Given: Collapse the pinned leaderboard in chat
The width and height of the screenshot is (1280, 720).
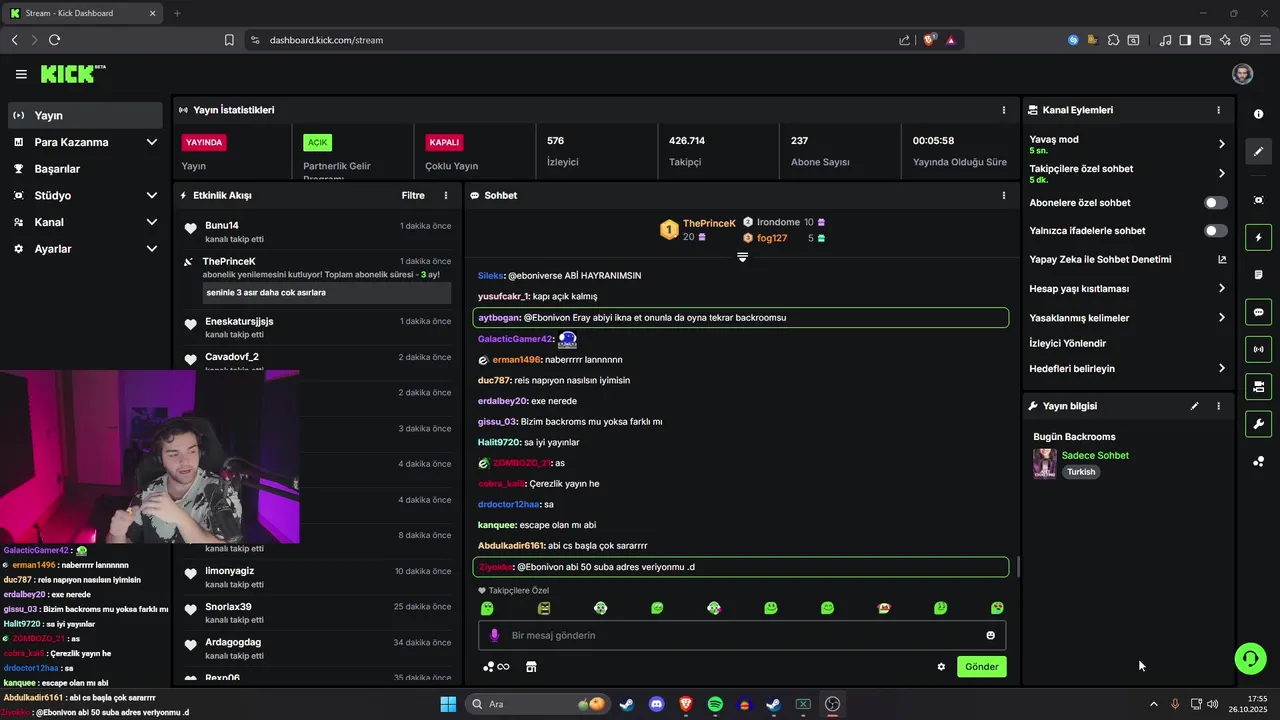Looking at the screenshot, I should (742, 258).
